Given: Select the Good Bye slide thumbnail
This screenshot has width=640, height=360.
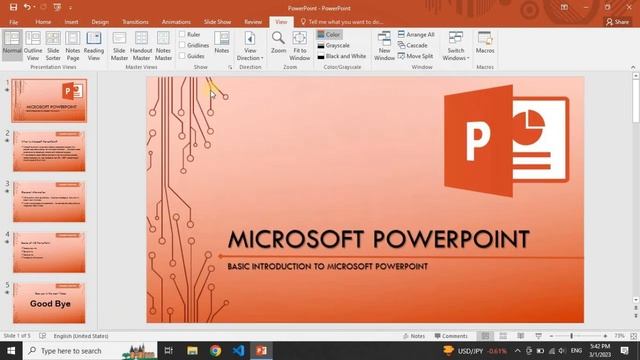Looking at the screenshot, I should click(x=49, y=303).
